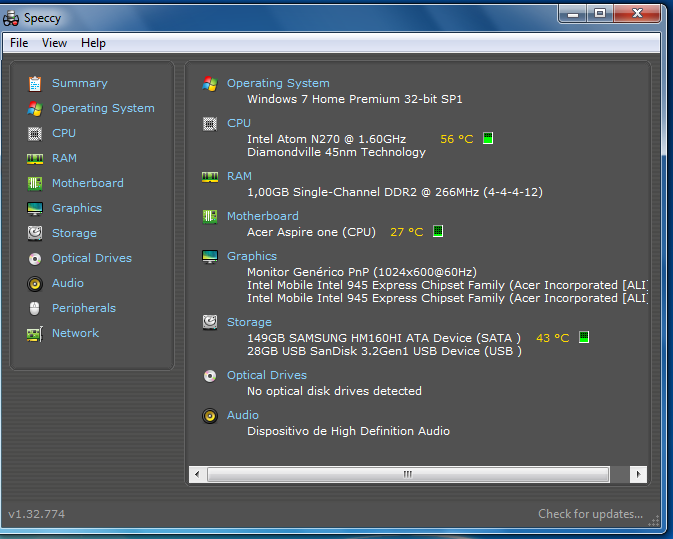
Task: Click the Network card icon in sidebar
Action: point(35,334)
